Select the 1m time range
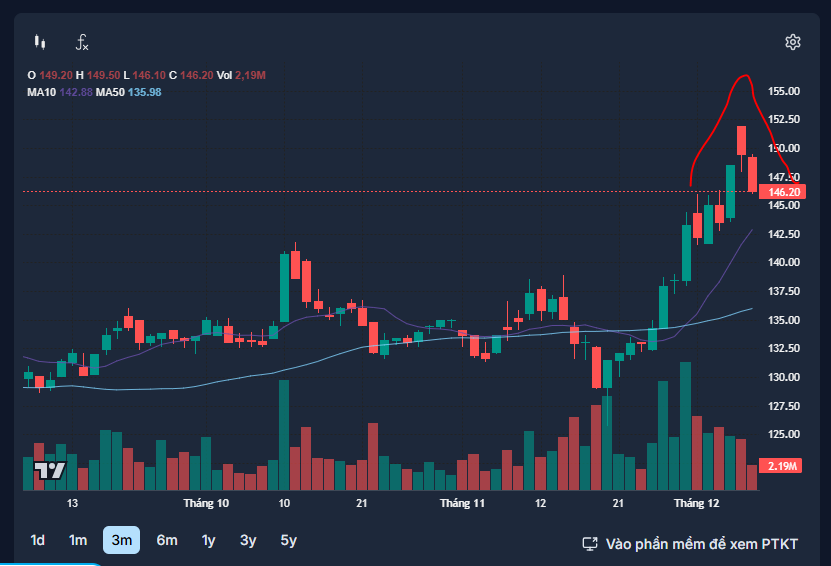This screenshot has width=831, height=566. (78, 540)
